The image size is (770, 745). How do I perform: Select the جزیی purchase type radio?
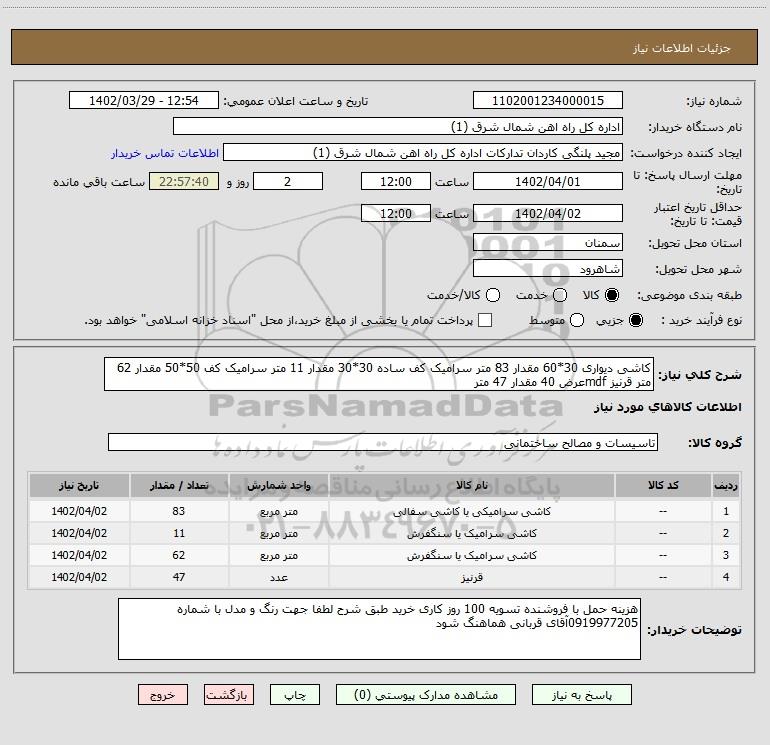637,320
